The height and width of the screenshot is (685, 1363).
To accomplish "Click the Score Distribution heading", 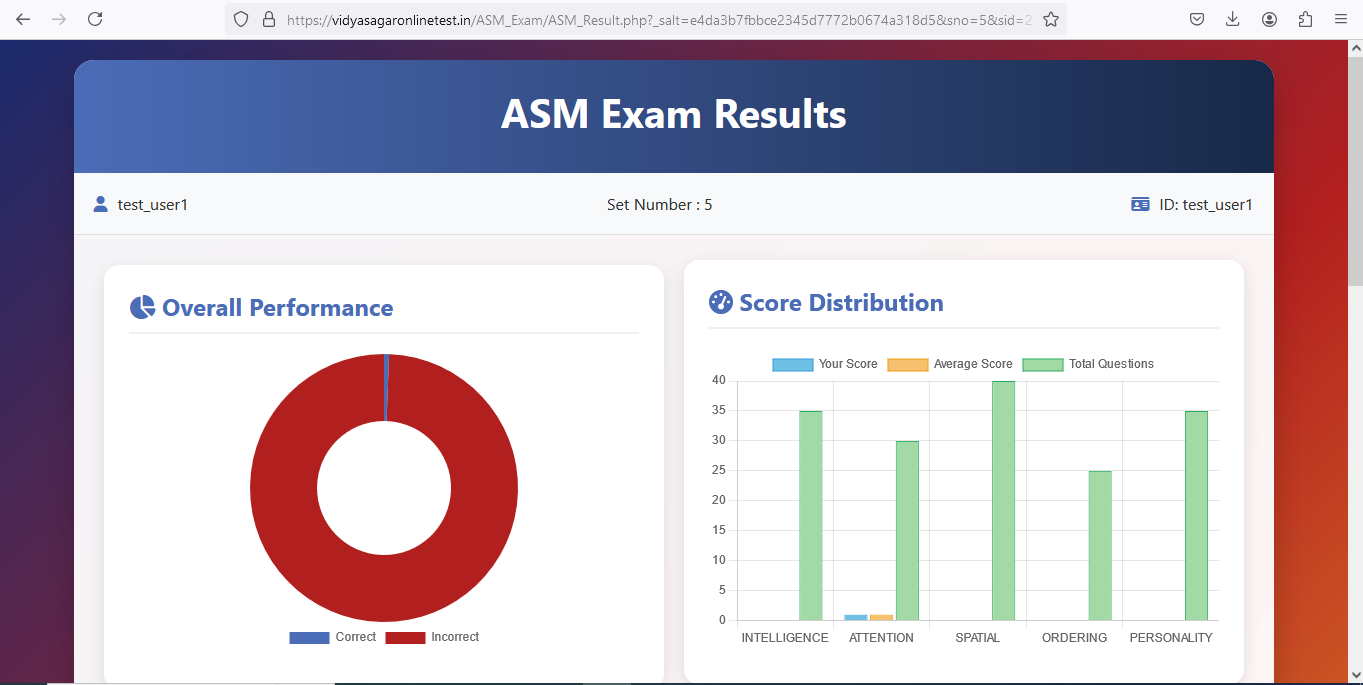I will click(841, 303).
